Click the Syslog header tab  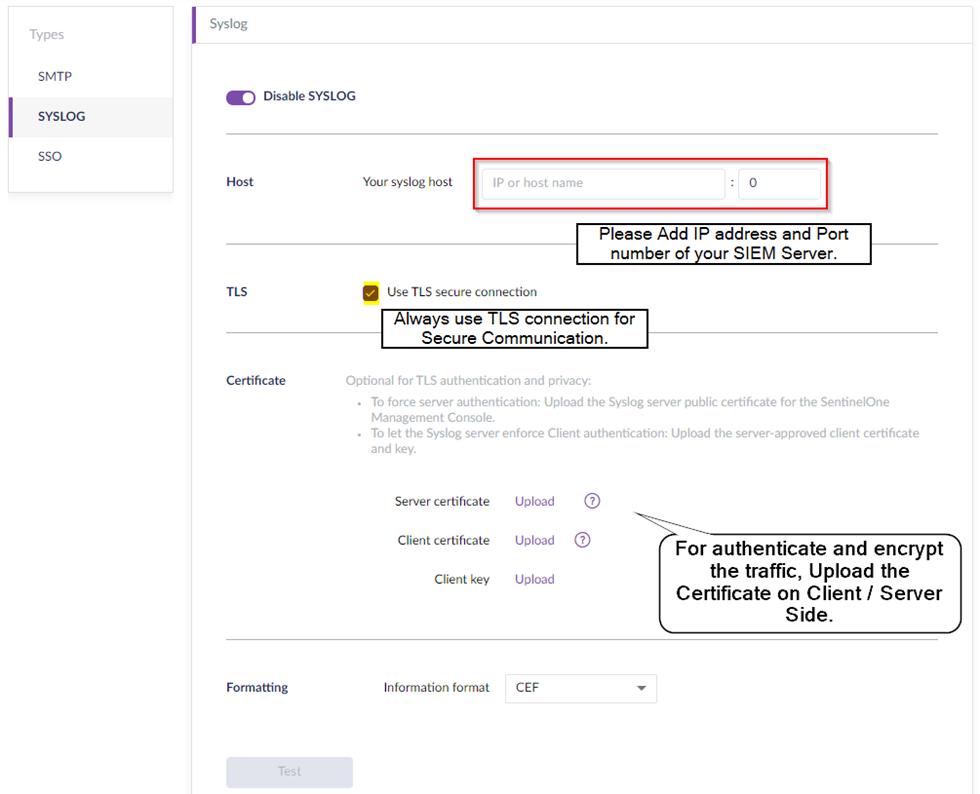[x=229, y=24]
